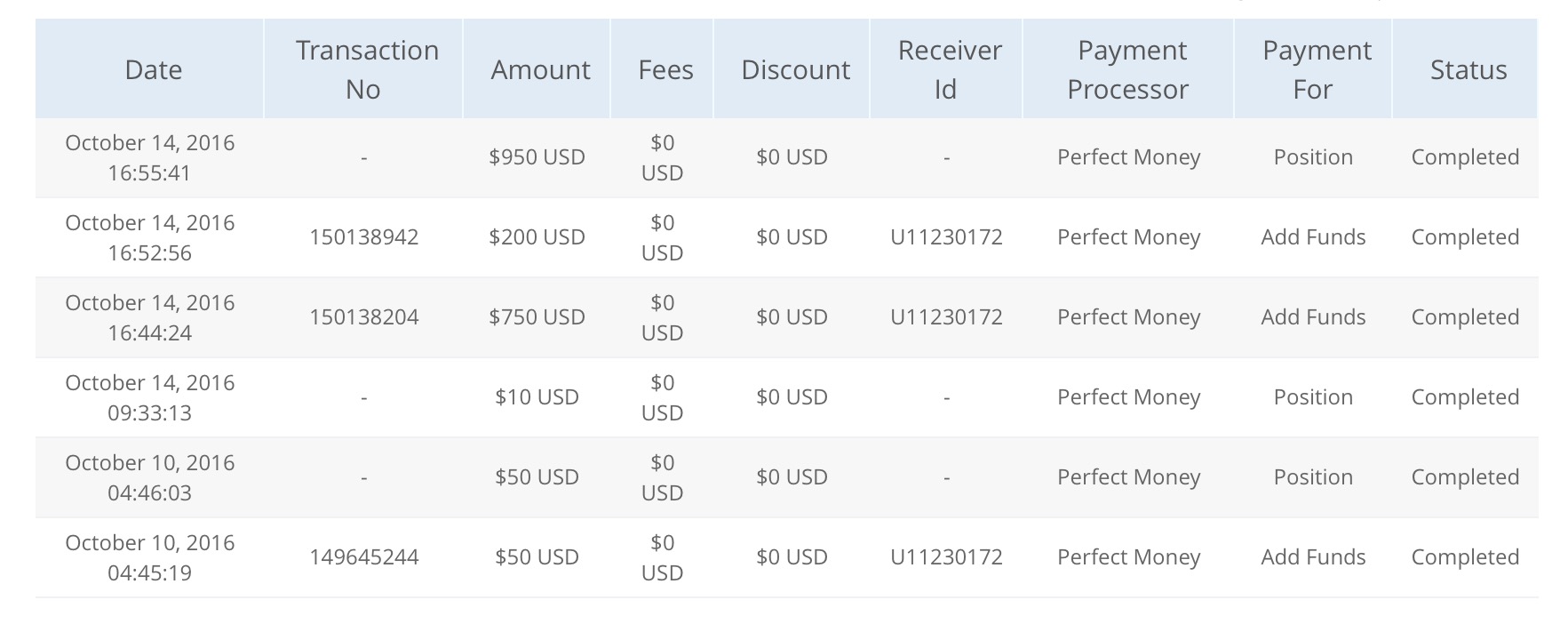Screen dimensions: 1568x624
Task: Click the Payment For column header
Action: point(1316,69)
